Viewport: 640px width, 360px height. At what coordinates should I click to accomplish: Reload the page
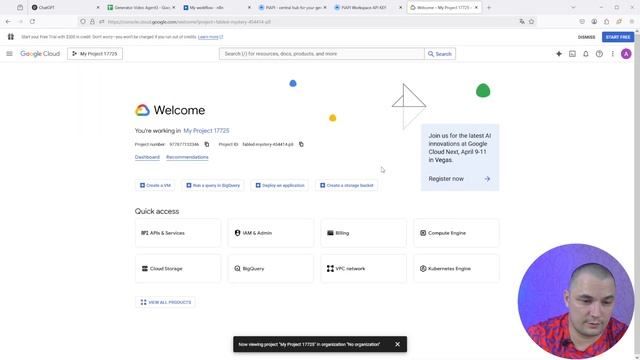tap(32, 22)
